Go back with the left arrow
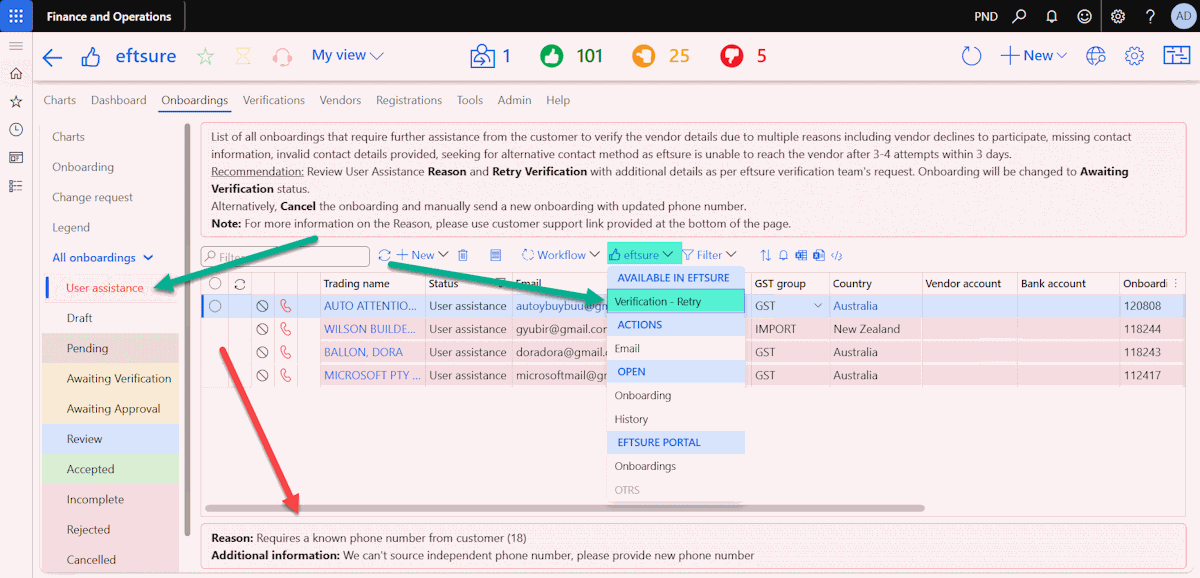 tap(52, 57)
